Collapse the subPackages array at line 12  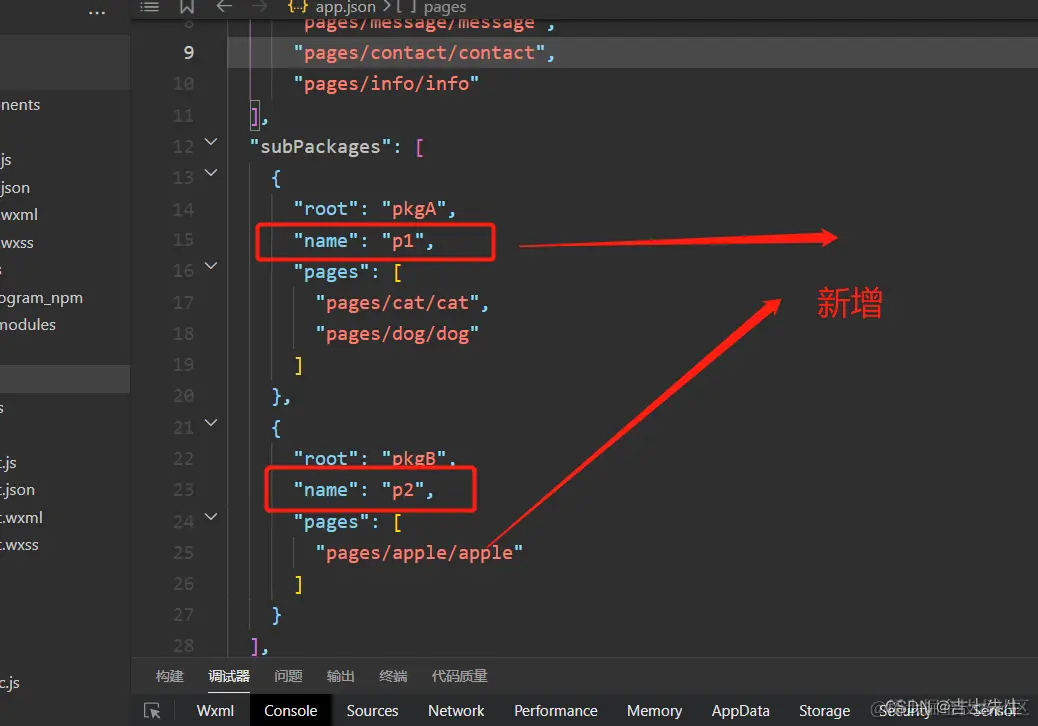(x=211, y=142)
